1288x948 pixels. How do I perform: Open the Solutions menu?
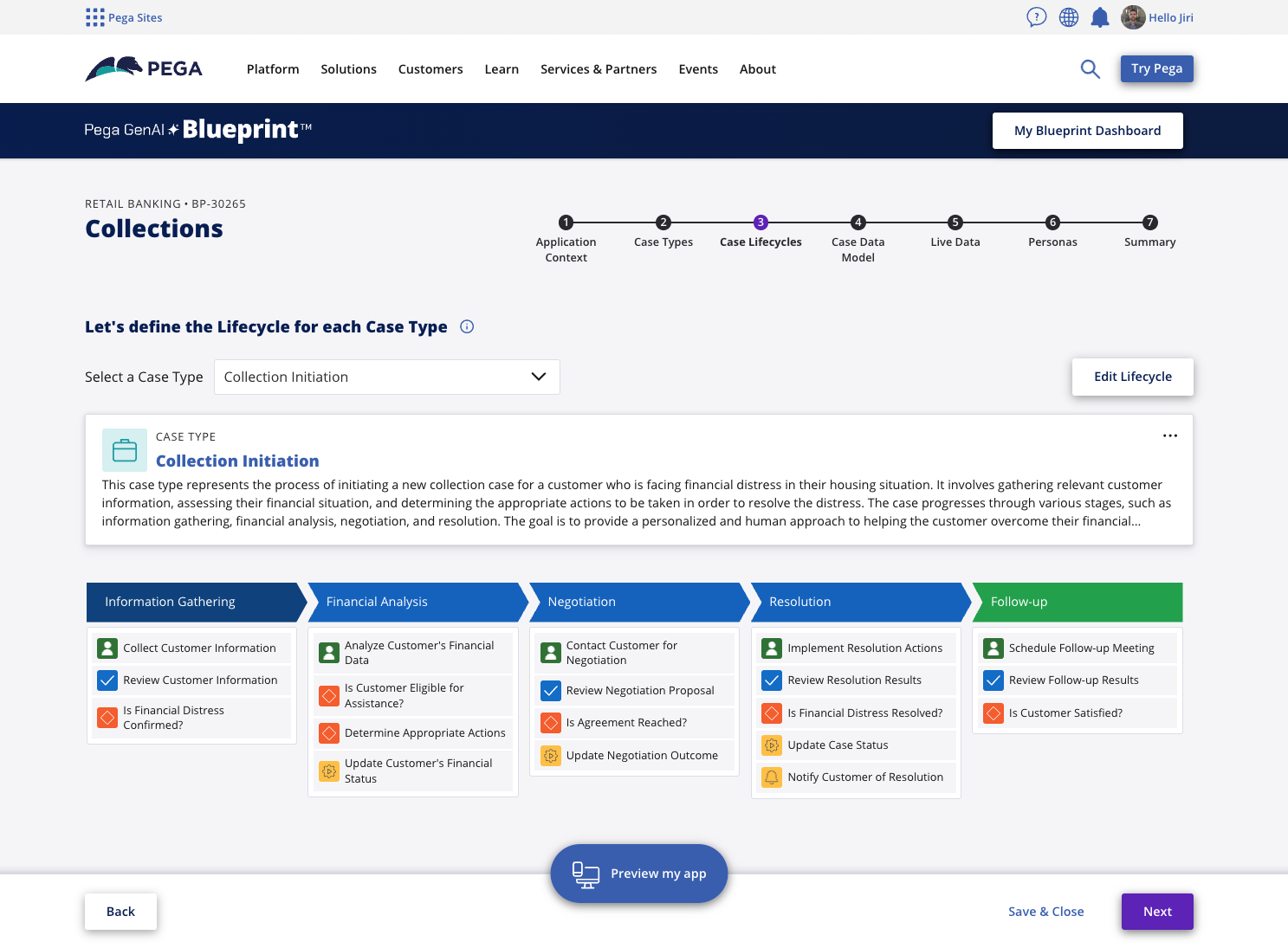point(348,69)
